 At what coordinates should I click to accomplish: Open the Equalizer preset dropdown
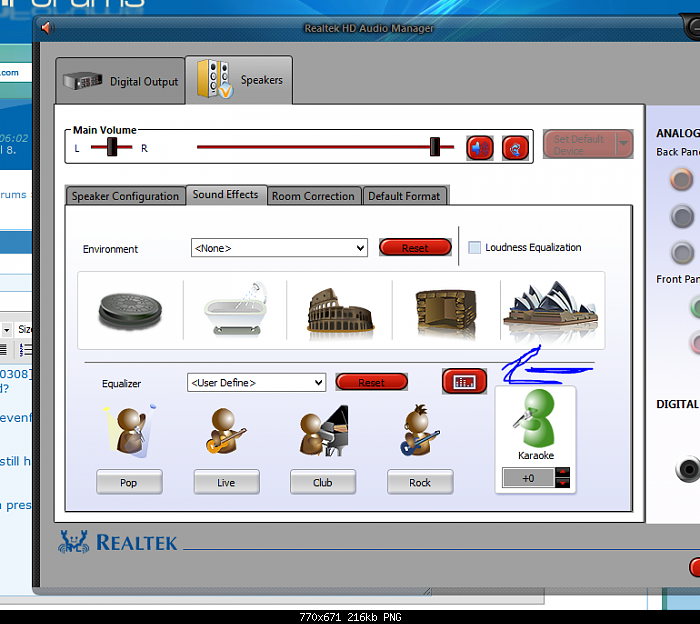[x=257, y=383]
